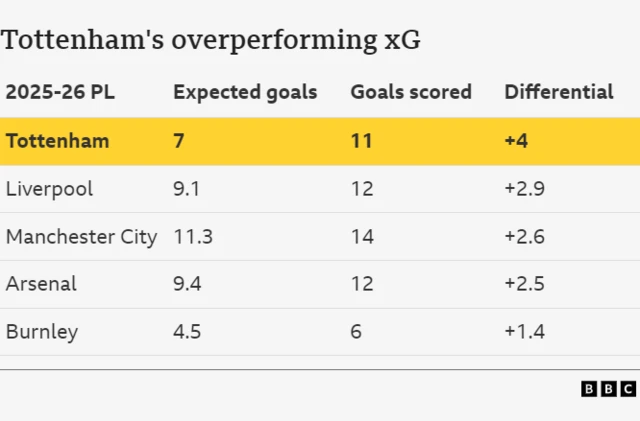Click the BBC logo

pyautogui.click(x=607, y=389)
